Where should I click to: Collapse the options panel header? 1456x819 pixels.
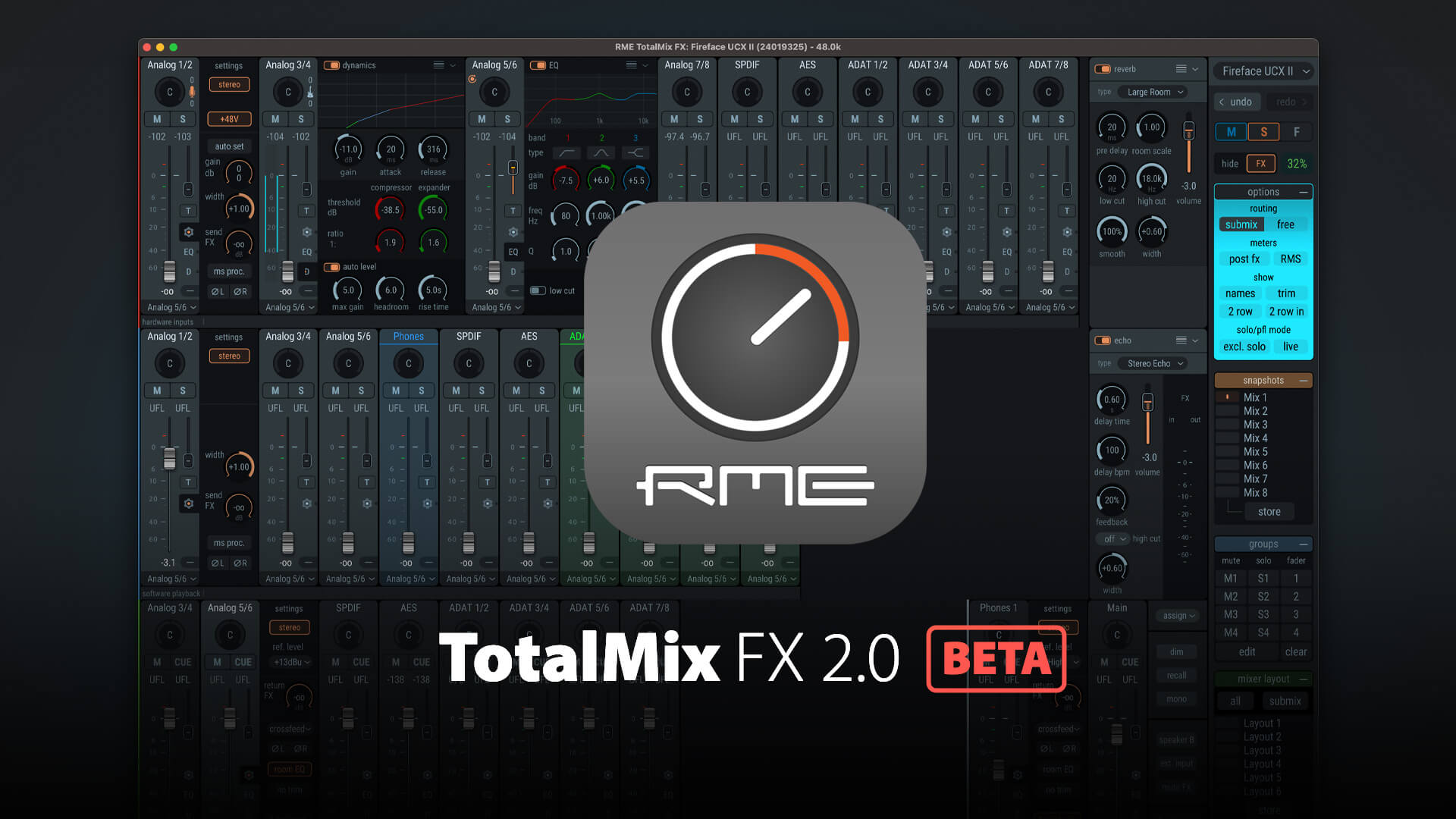[x=1303, y=192]
